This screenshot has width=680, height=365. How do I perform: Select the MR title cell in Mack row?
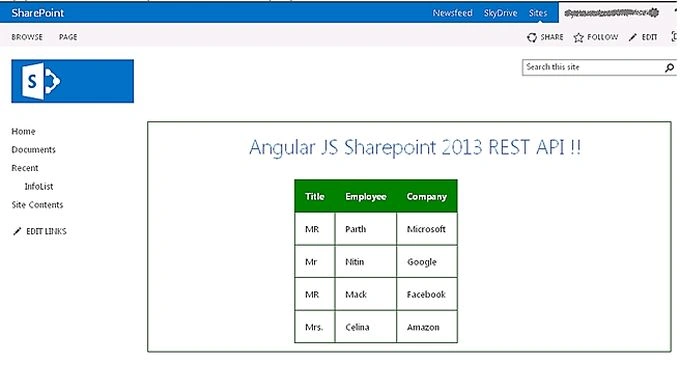click(x=315, y=294)
